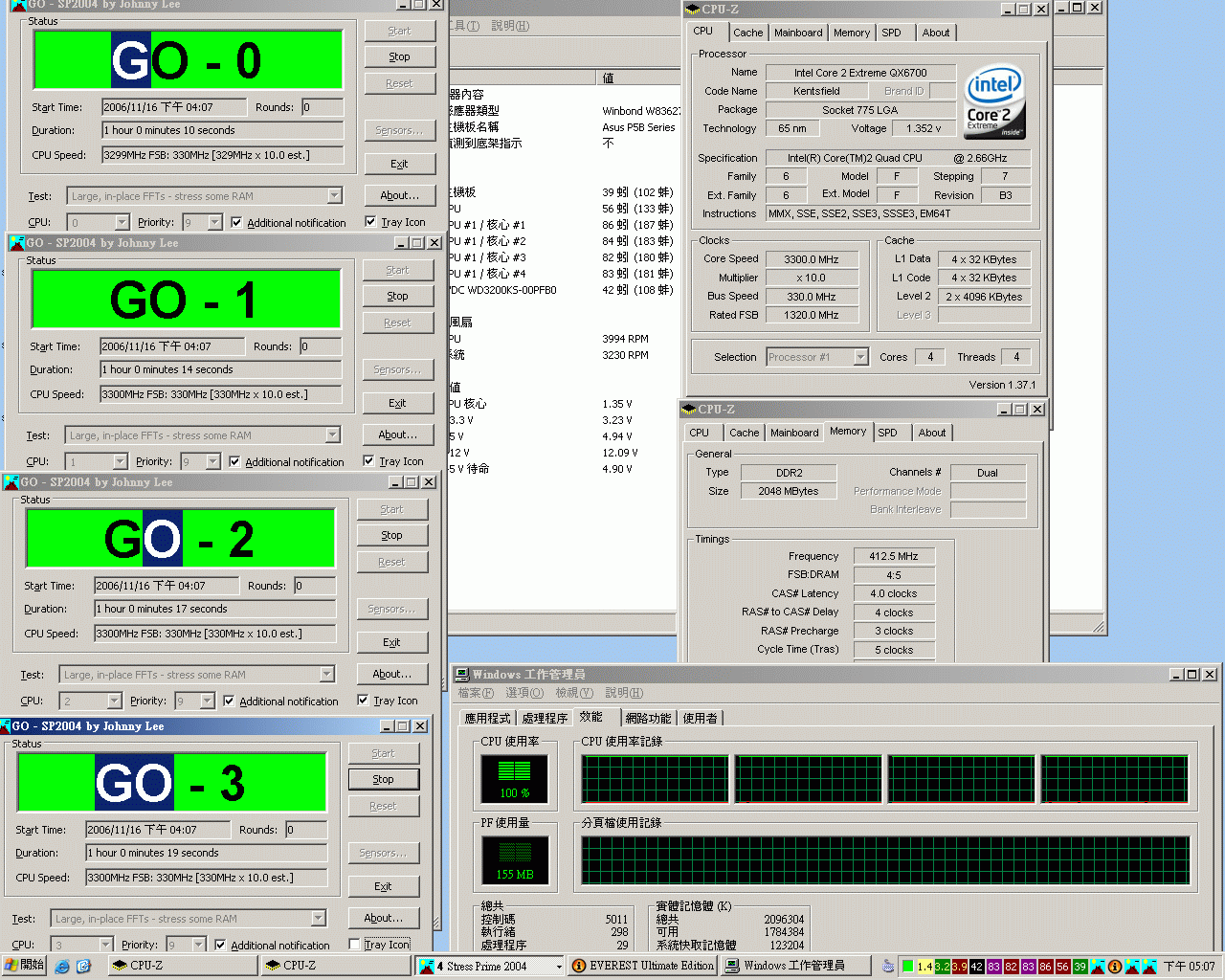
Task: Click the GO-1 window title bar icon
Action: pos(17,243)
